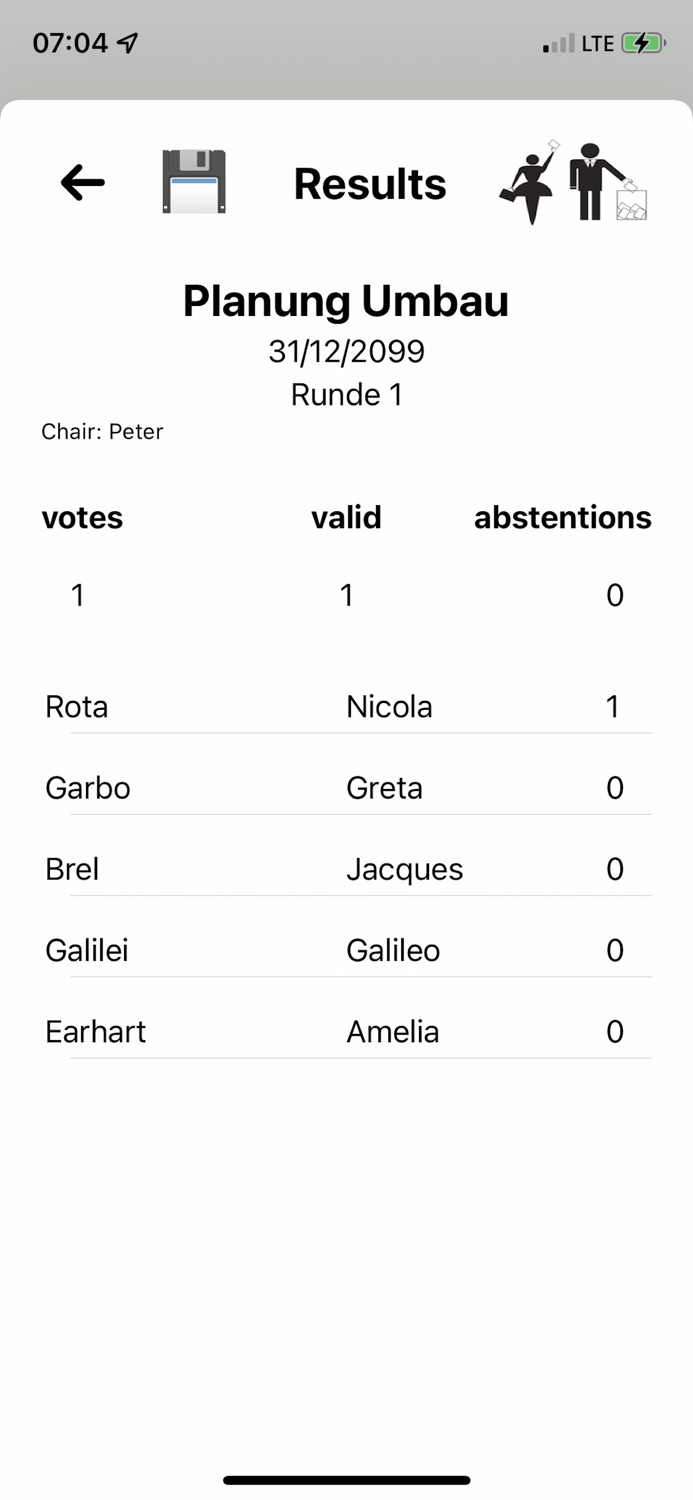The height and width of the screenshot is (1500, 693).
Task: Tap the Chair: Peter label
Action: (x=102, y=431)
